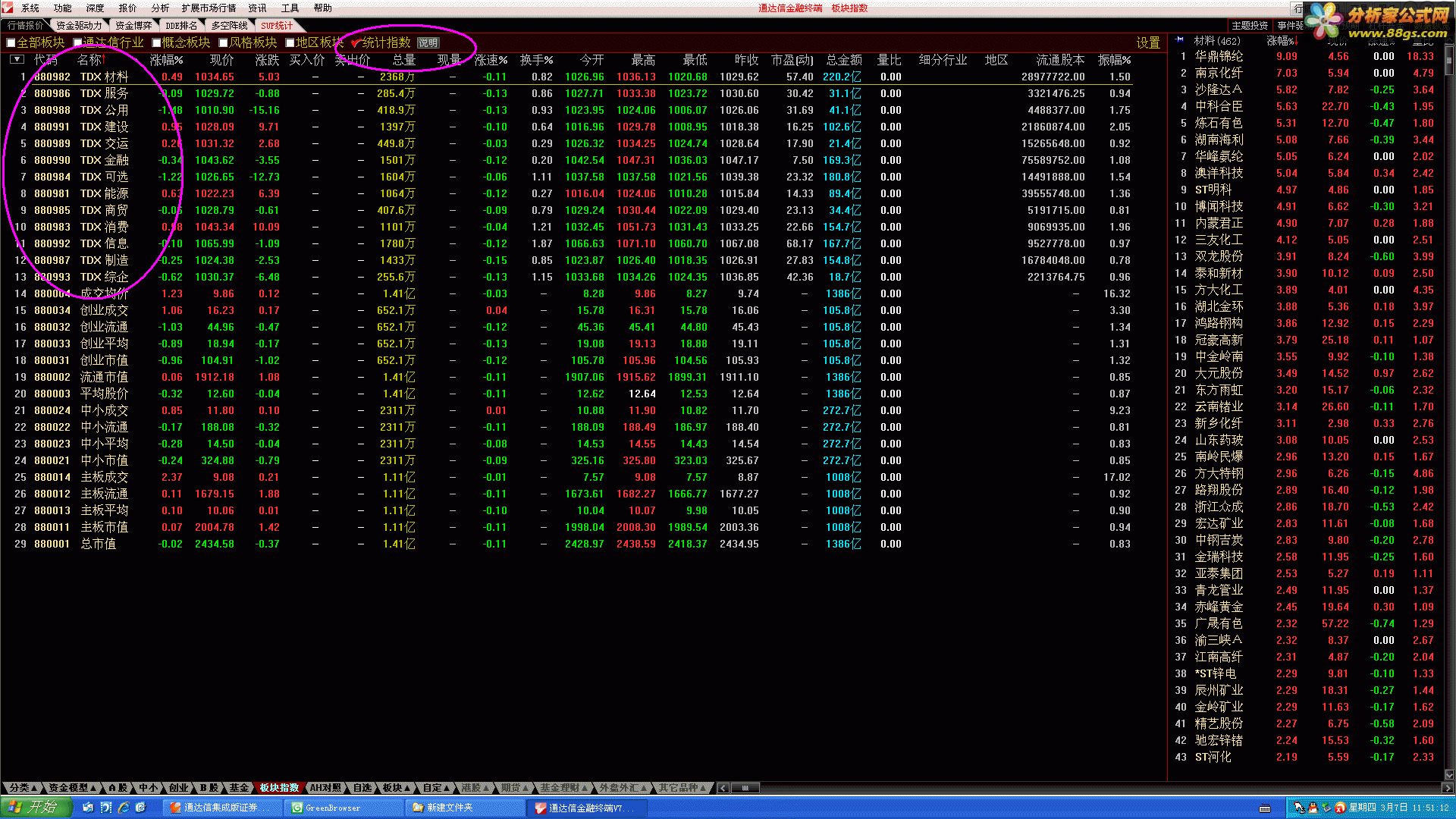Image resolution: width=1456 pixels, height=819 pixels.
Task: Open the Windows 开始 Start button
Action: point(36,808)
